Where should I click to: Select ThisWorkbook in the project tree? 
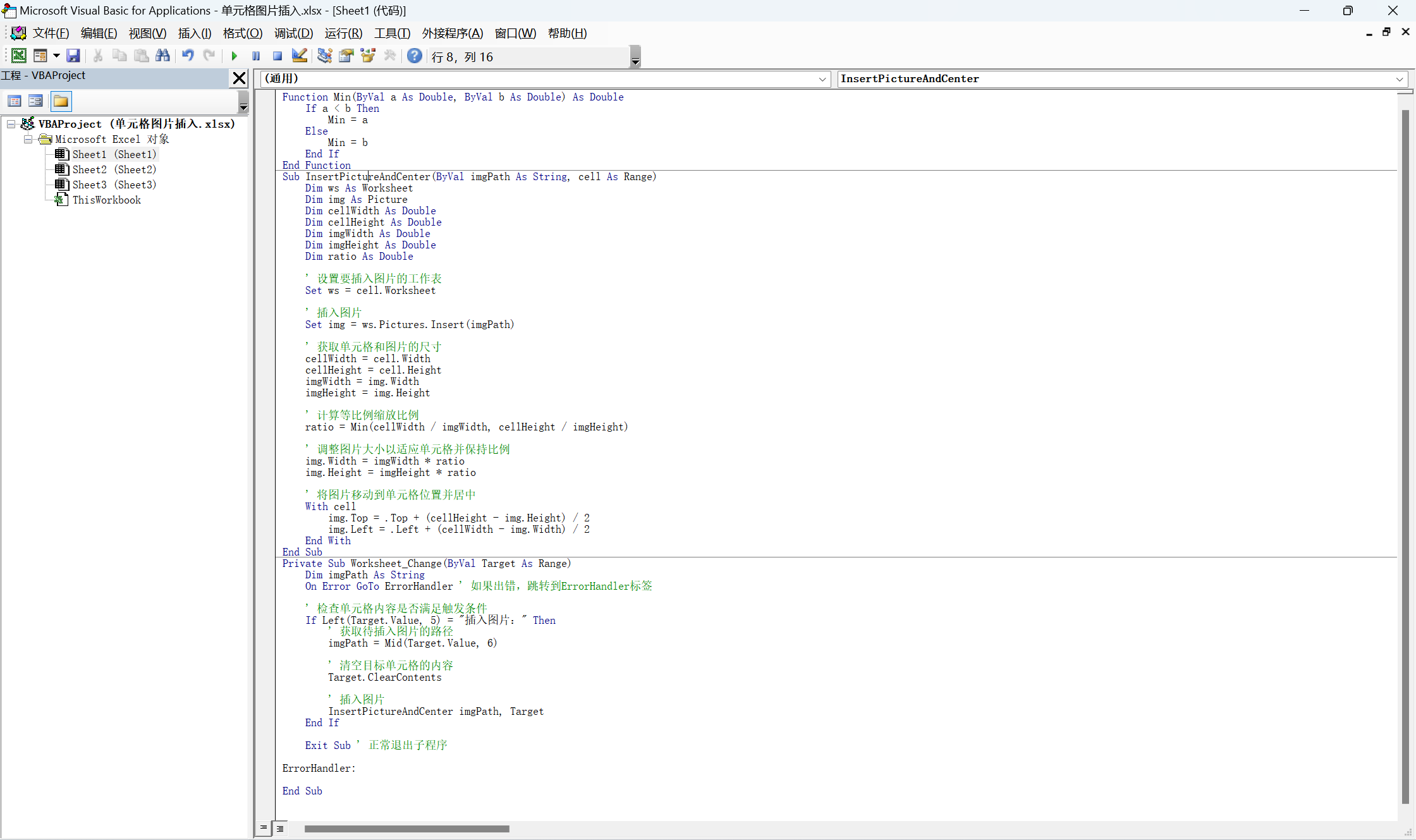106,200
